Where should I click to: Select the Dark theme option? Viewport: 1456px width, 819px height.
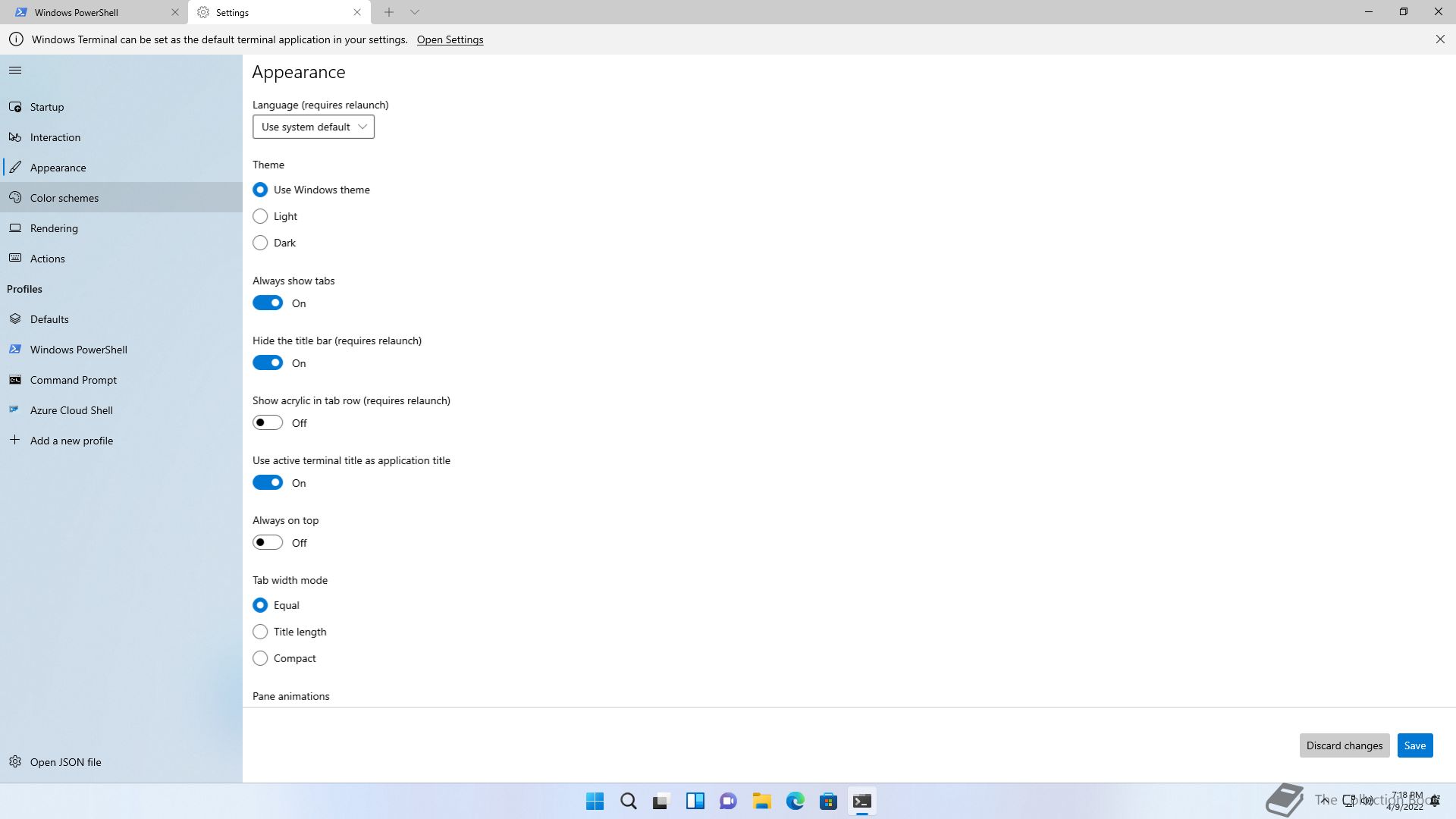pos(260,243)
